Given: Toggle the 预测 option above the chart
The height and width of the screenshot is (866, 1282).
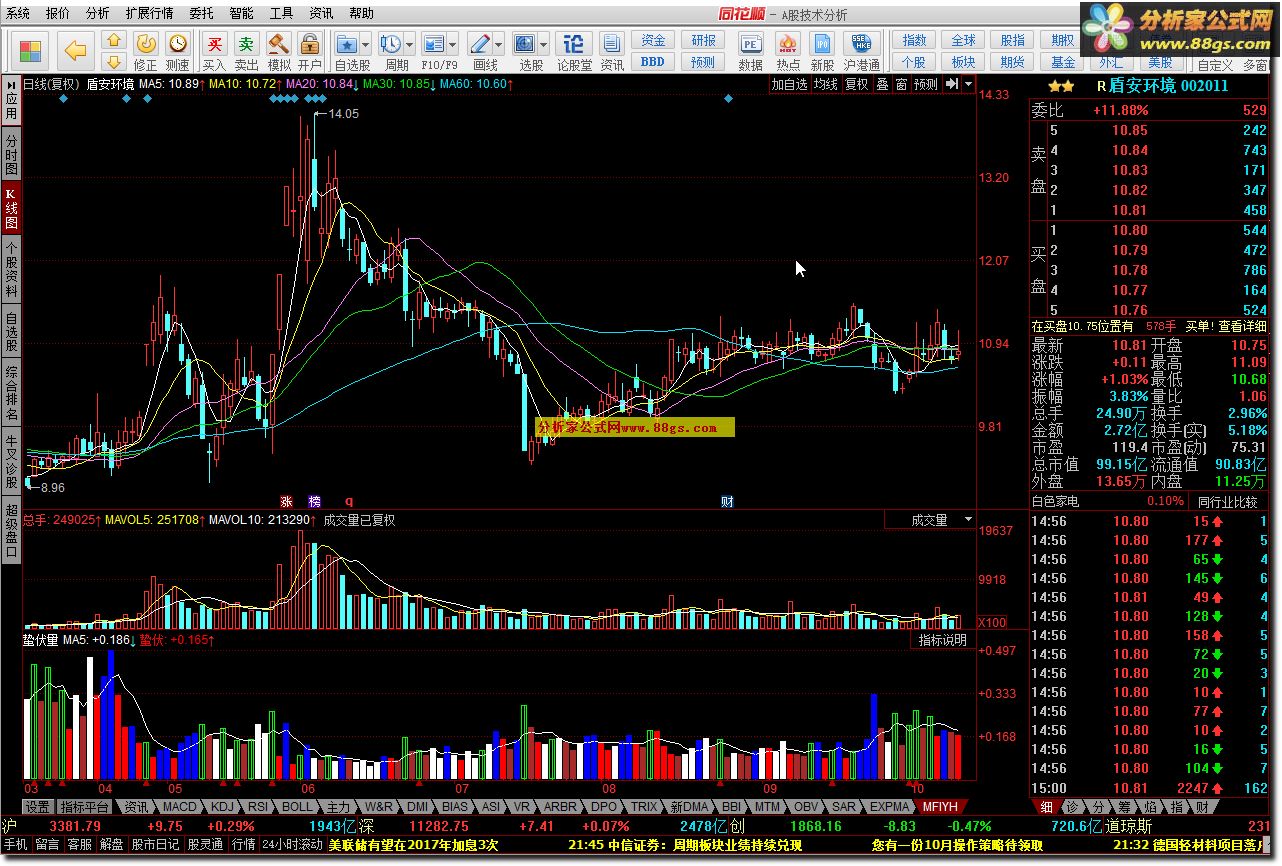Looking at the screenshot, I should pyautogui.click(x=926, y=84).
